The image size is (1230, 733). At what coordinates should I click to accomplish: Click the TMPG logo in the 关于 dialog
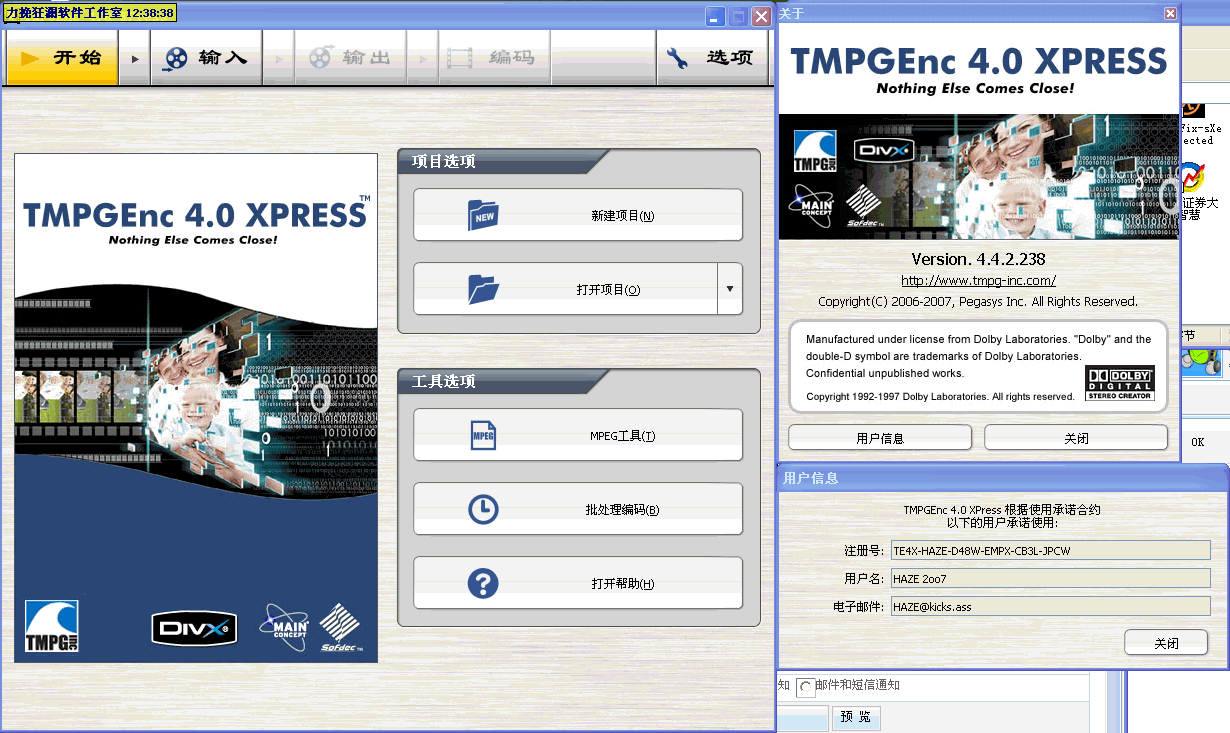pyautogui.click(x=814, y=151)
